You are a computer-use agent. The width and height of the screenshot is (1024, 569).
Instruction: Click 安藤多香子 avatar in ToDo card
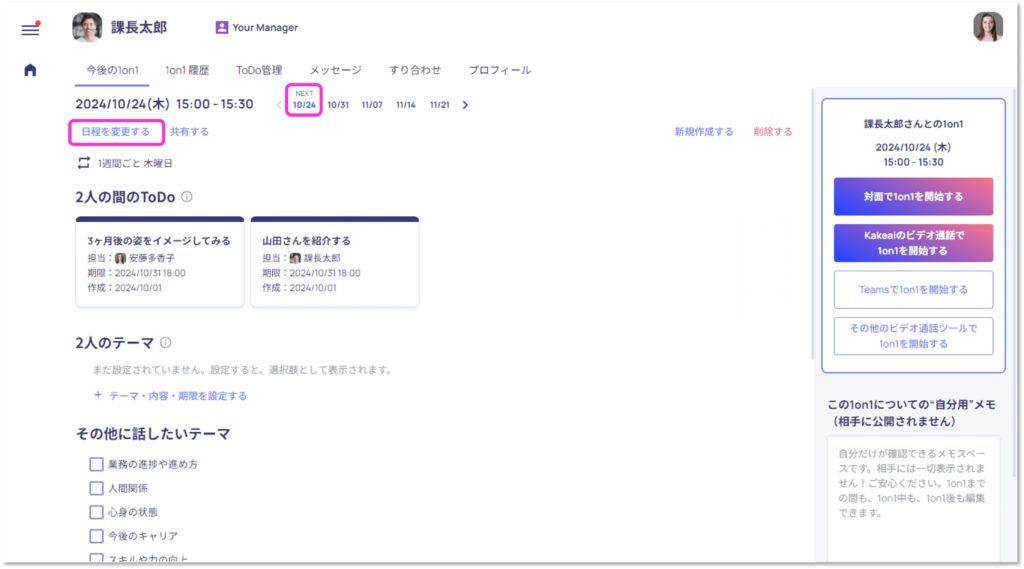click(121, 258)
